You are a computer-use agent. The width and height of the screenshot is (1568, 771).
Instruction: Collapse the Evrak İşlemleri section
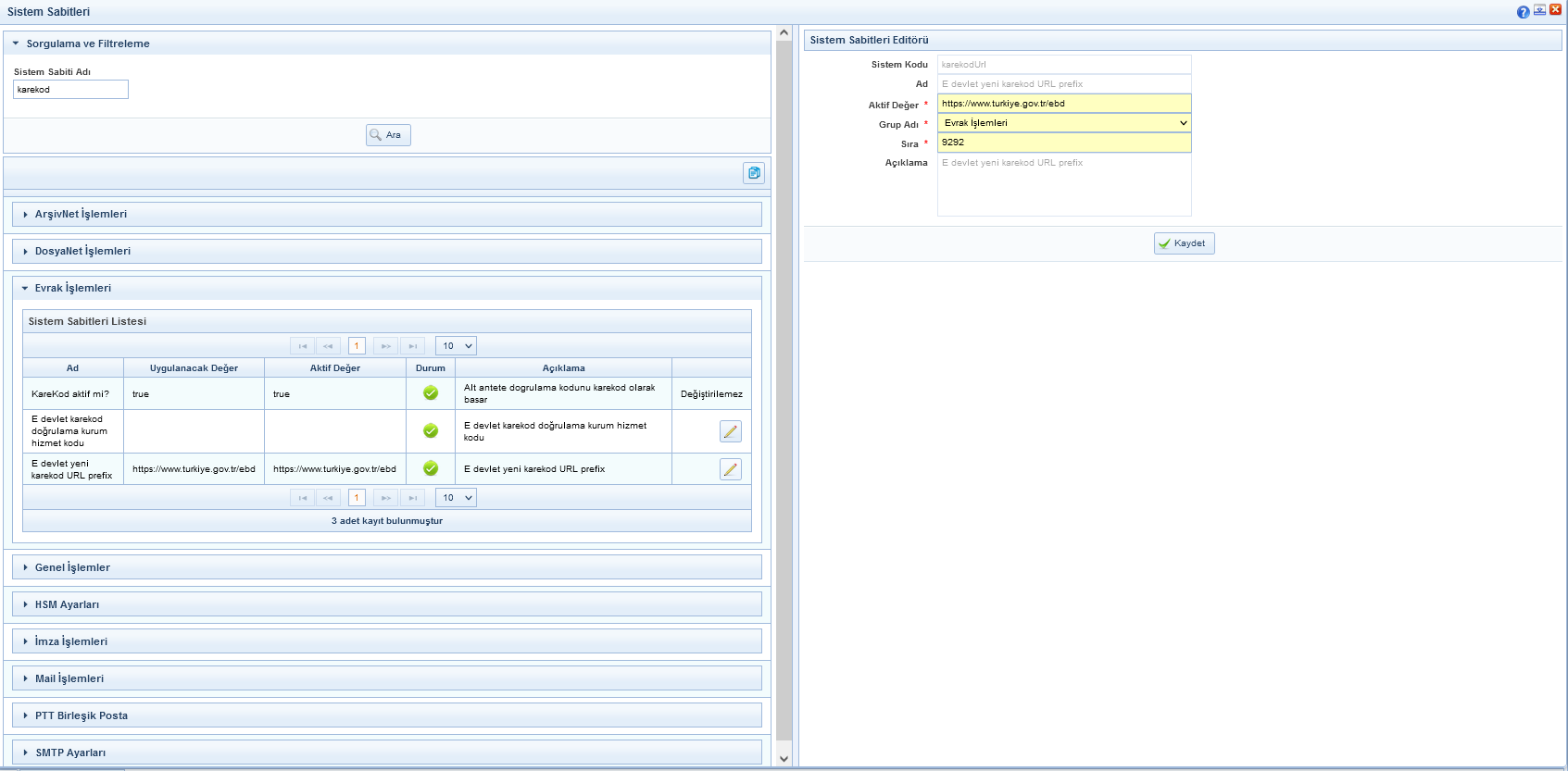[x=25, y=288]
